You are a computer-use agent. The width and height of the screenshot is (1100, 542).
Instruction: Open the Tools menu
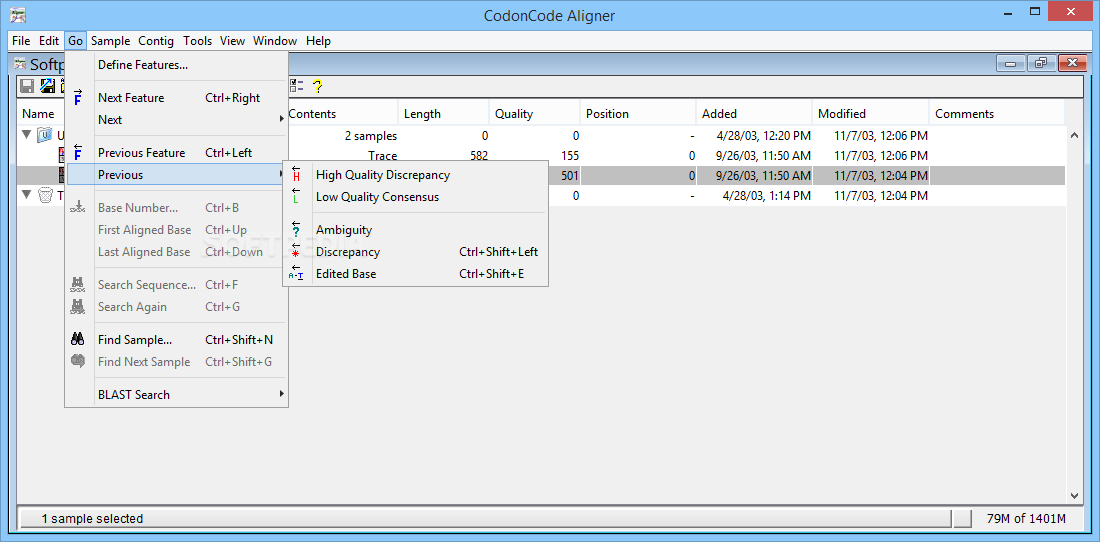198,41
